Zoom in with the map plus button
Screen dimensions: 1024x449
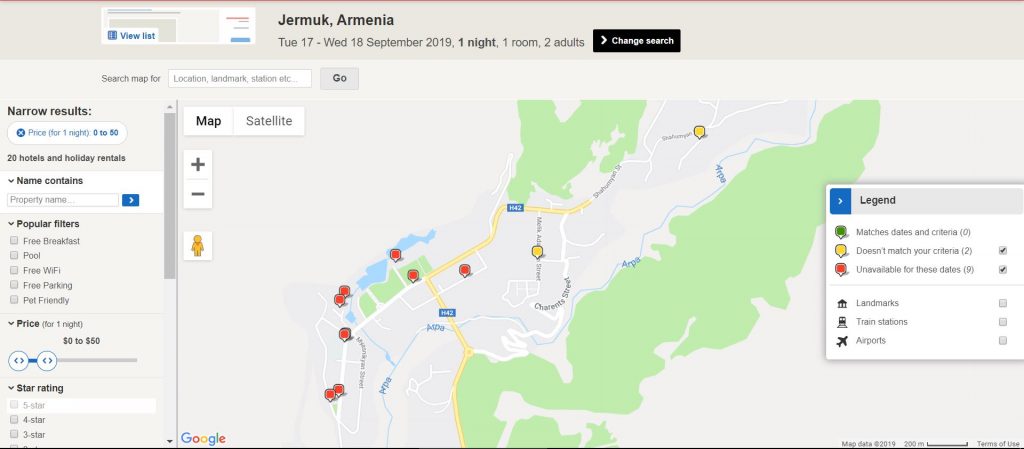tap(198, 164)
